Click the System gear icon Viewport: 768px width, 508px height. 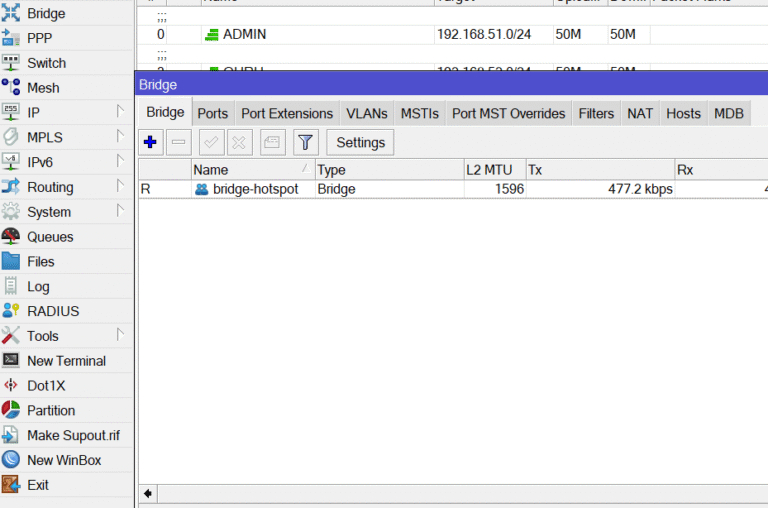point(11,212)
